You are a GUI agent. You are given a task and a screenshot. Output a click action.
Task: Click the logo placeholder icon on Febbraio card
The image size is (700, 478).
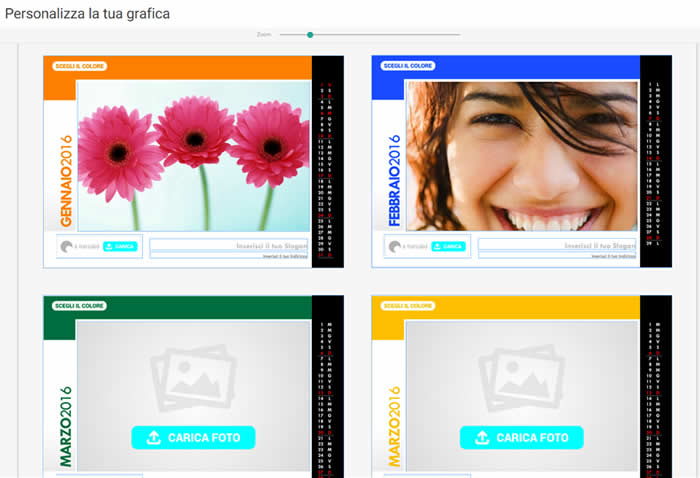coord(395,246)
